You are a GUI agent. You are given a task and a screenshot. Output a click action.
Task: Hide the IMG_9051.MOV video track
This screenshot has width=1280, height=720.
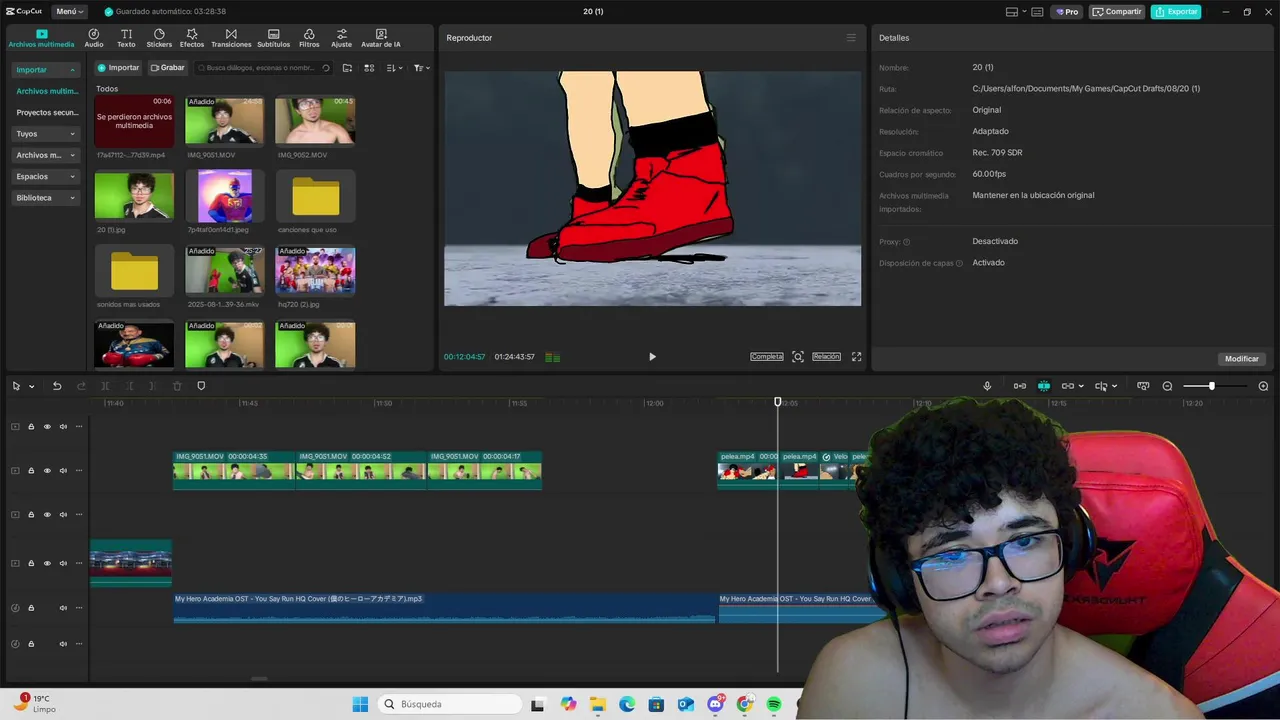(x=47, y=471)
